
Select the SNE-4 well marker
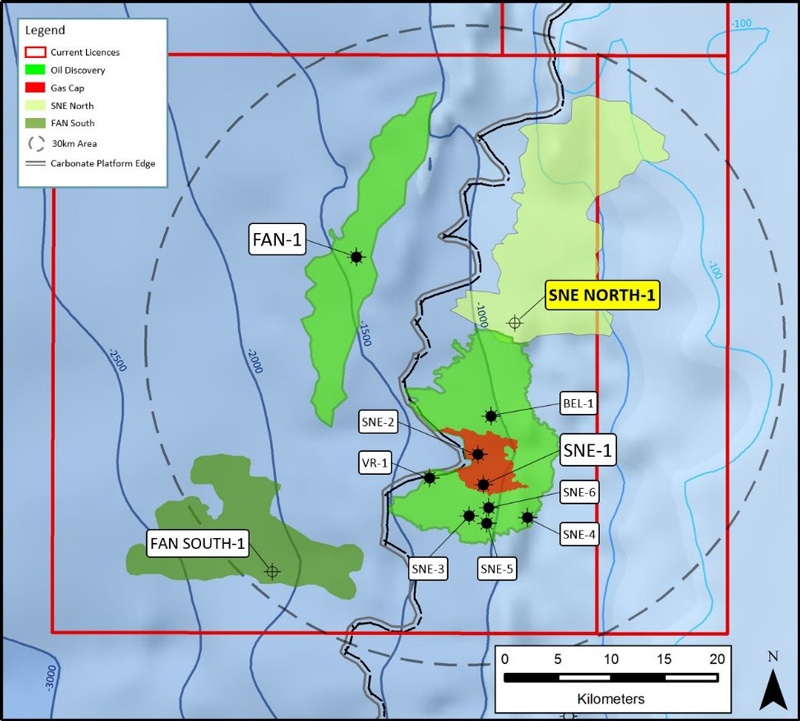tap(528, 517)
